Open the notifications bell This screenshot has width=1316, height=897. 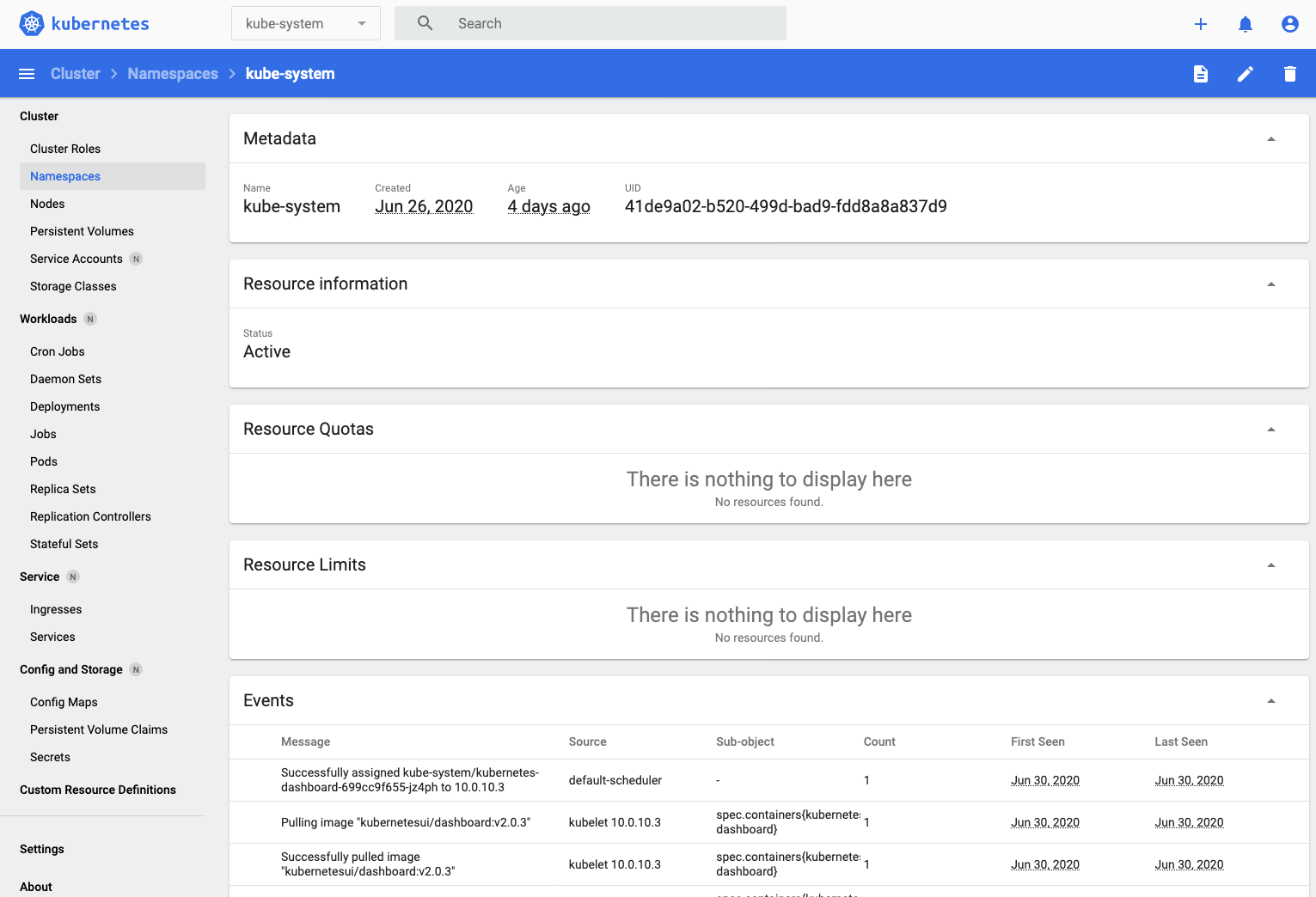1246,24
